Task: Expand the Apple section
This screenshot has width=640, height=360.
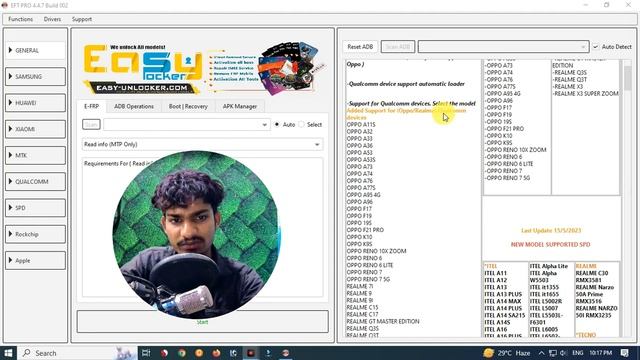Action: click(35, 260)
